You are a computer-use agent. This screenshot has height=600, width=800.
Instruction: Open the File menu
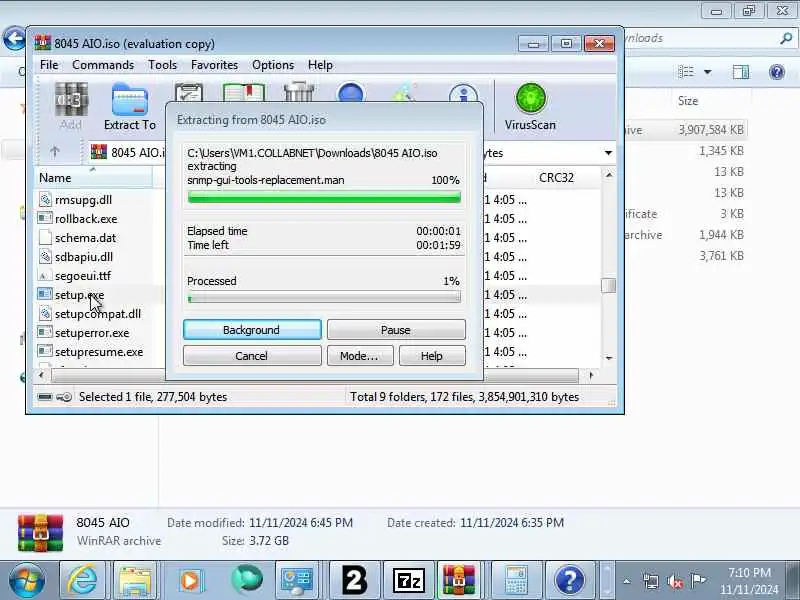tap(49, 65)
